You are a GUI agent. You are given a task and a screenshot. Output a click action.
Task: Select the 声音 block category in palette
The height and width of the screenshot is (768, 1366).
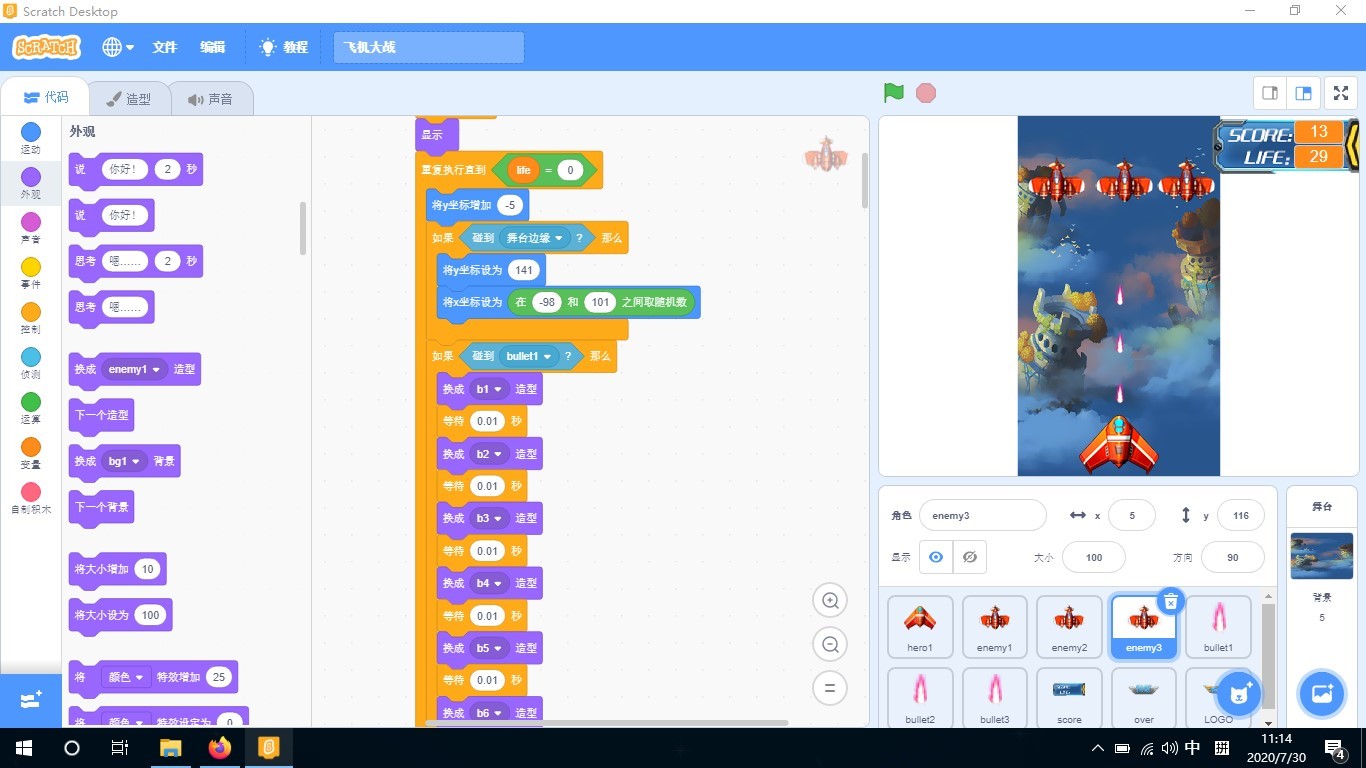tap(31, 228)
